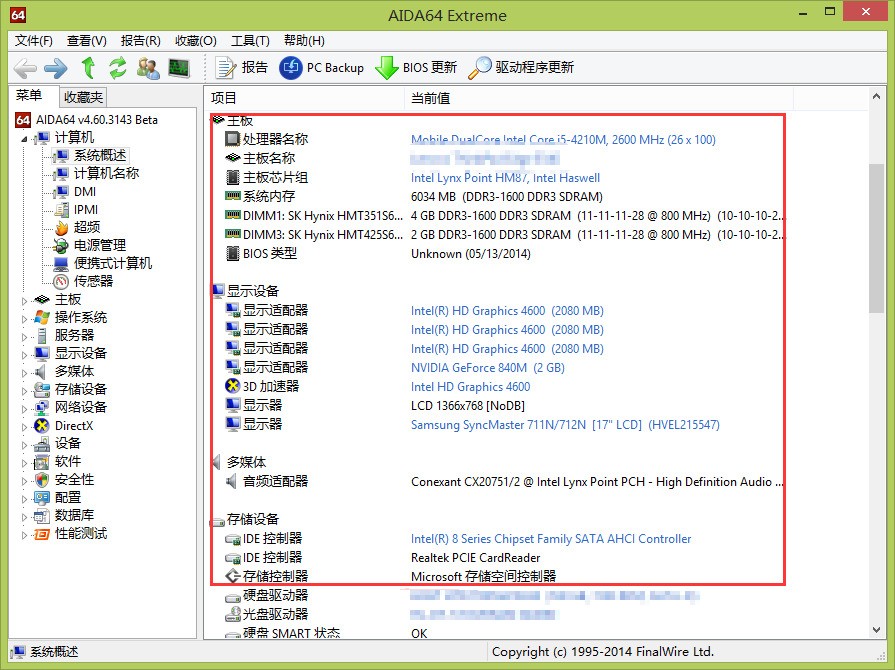
Task: Expand the 显示设备 tree node
Action: (x=25, y=354)
